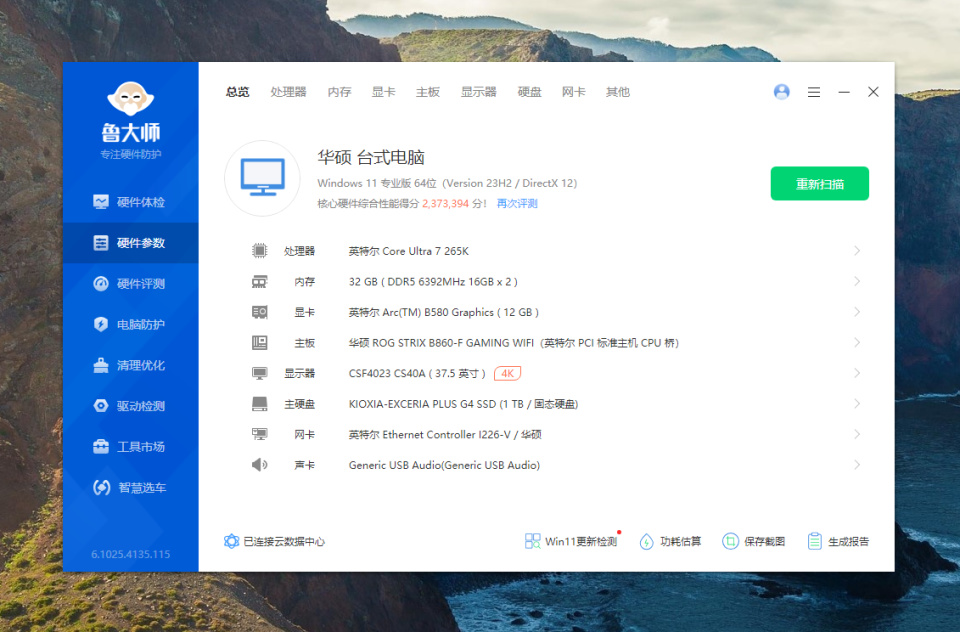Click the 处理器 CPU chip icon
The image size is (960, 632).
click(x=260, y=250)
